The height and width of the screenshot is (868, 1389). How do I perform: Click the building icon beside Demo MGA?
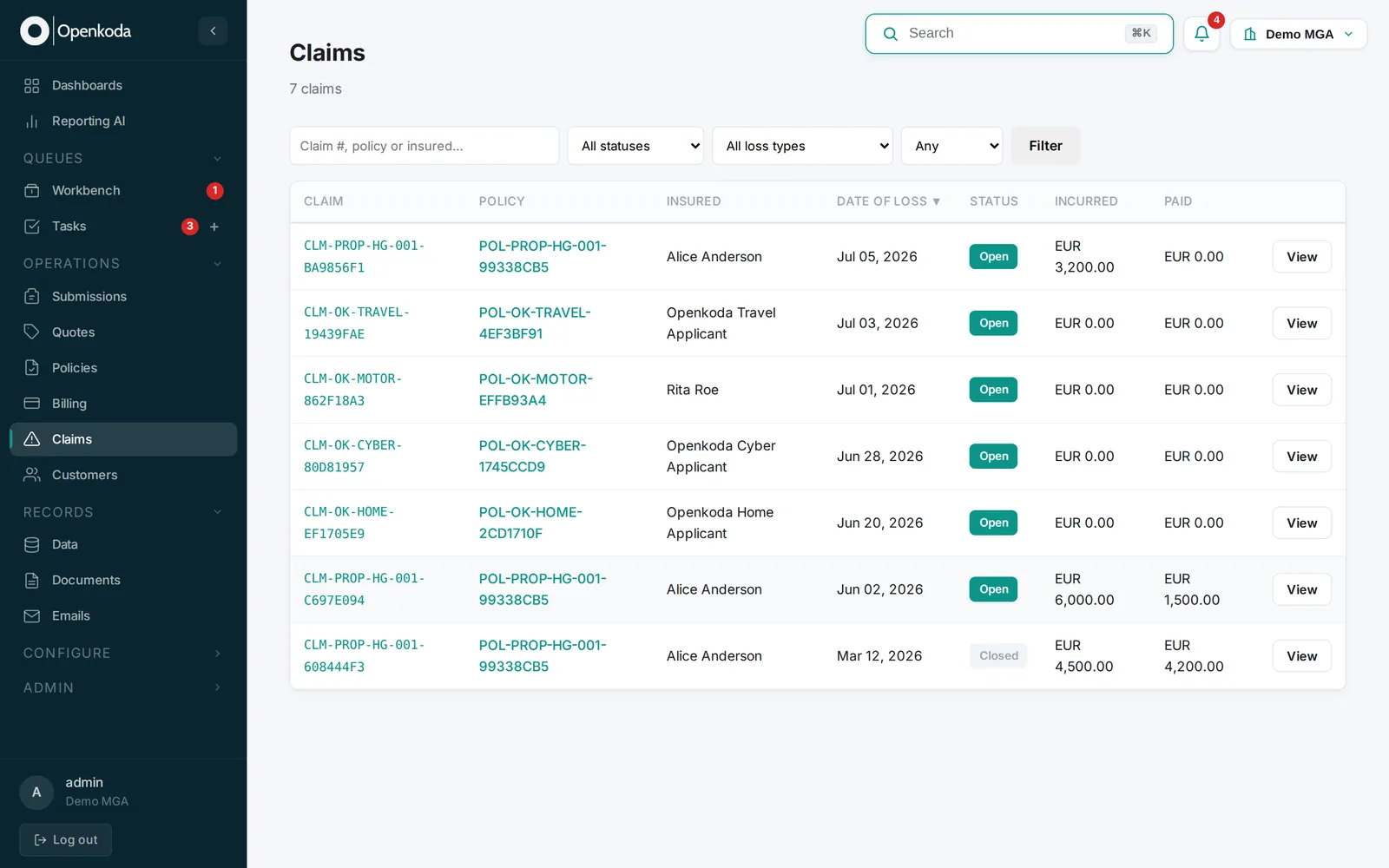[1250, 34]
